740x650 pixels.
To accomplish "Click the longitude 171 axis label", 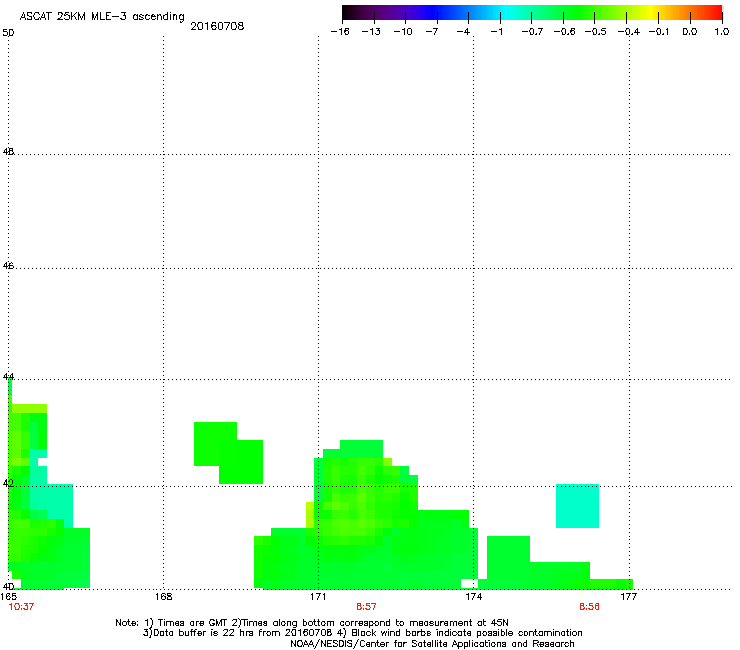I will pos(318,597).
